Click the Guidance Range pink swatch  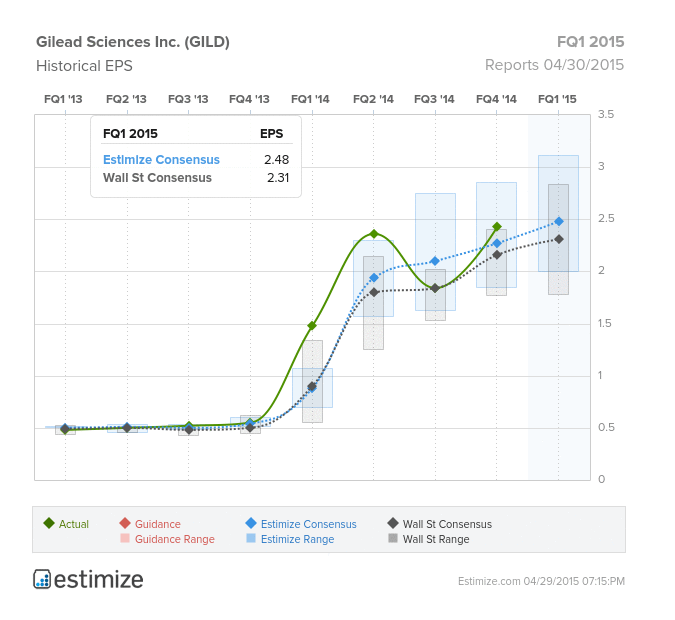125,538
